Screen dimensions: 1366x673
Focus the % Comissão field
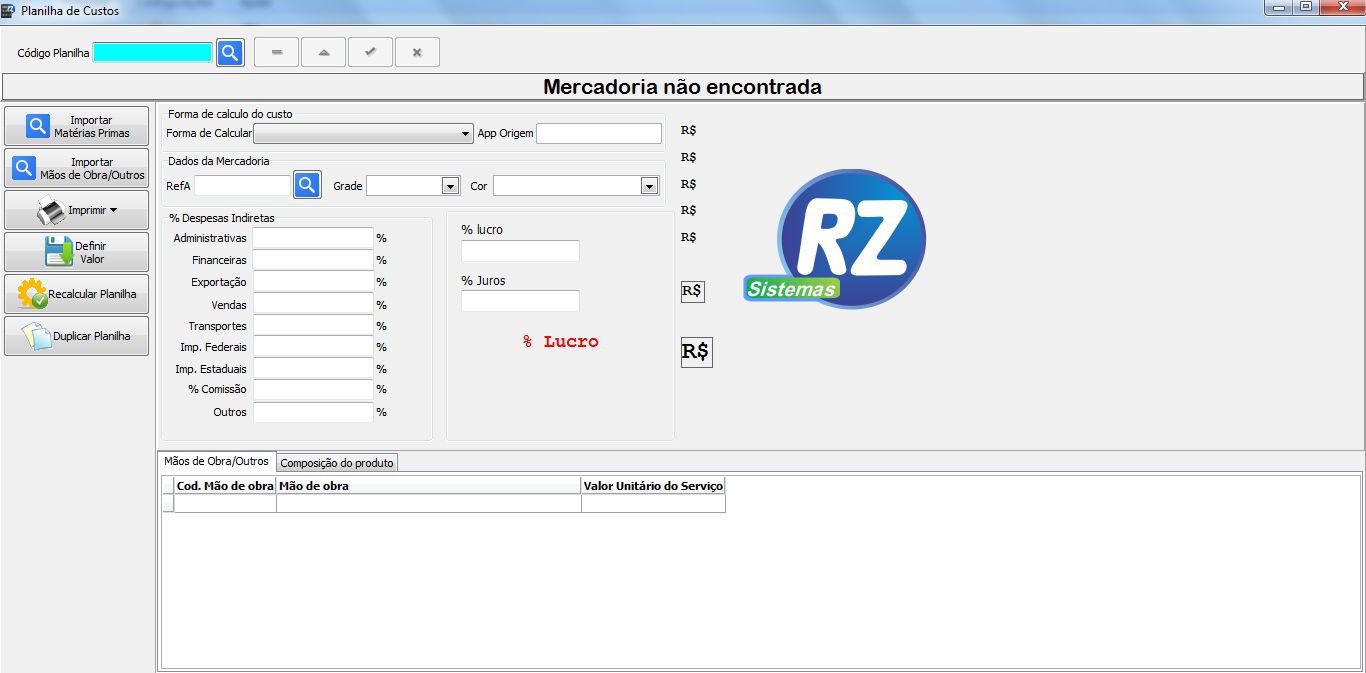tap(313, 389)
